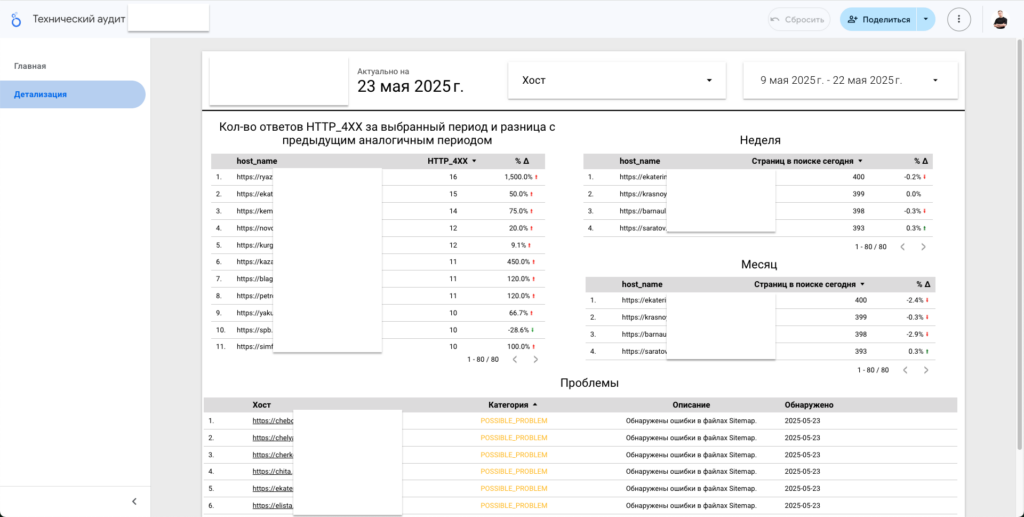Open the https://chebo... host link
The width and height of the screenshot is (1024, 517).
[x=273, y=420]
